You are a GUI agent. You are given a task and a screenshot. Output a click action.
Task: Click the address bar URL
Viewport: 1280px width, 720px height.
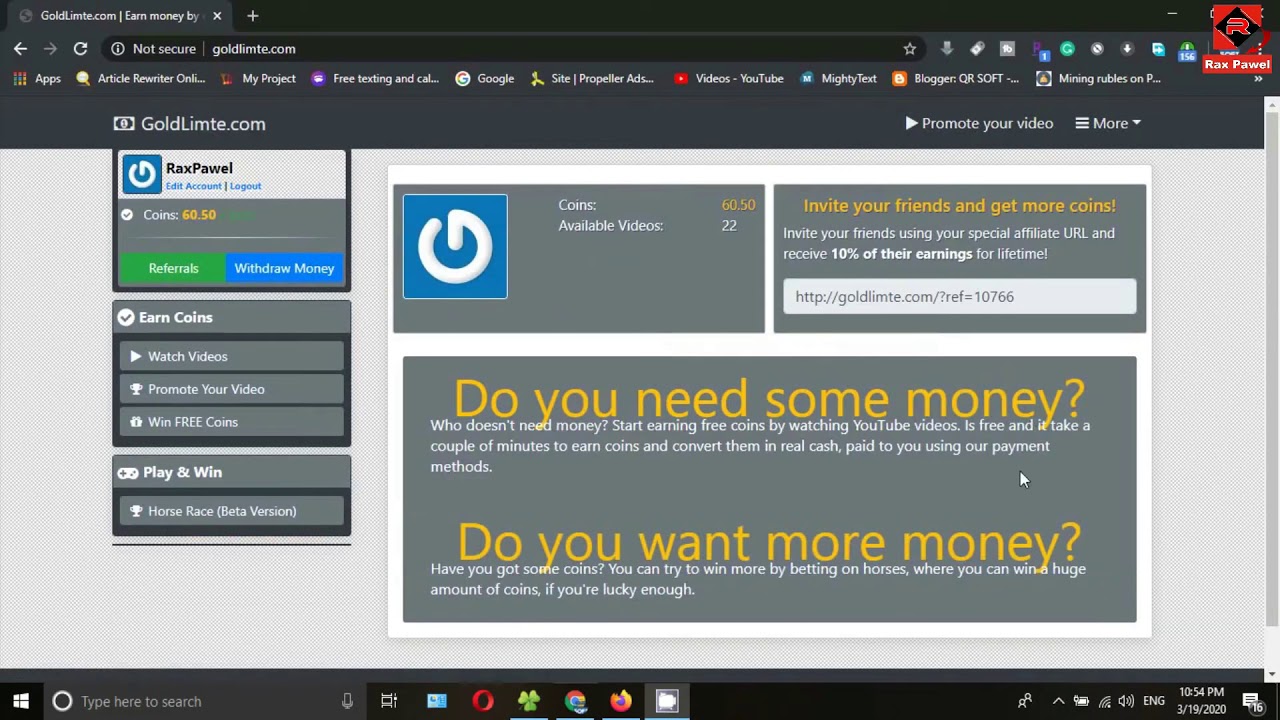point(254,48)
